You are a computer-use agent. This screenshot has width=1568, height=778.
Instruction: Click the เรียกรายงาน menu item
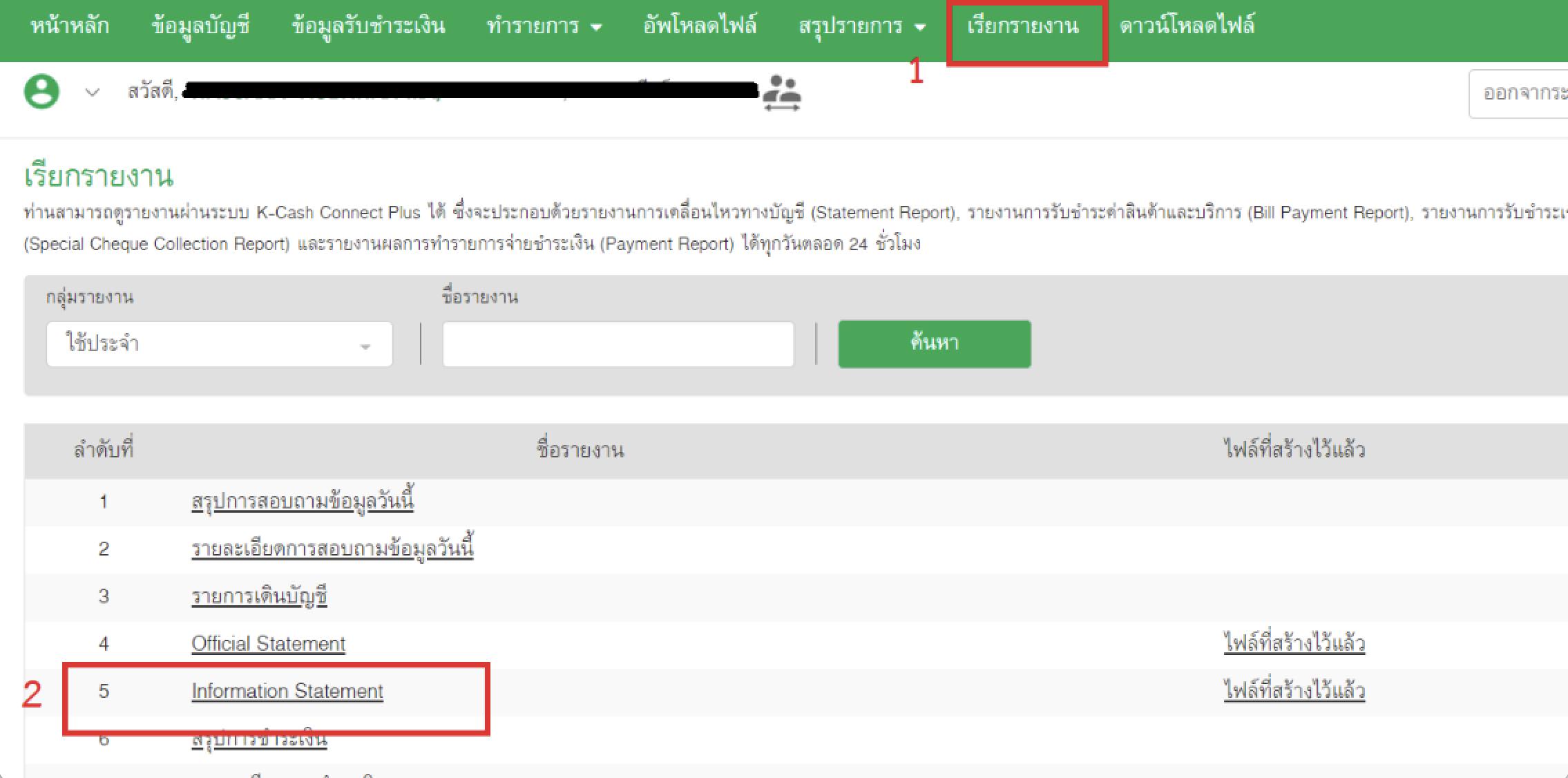(x=1023, y=26)
